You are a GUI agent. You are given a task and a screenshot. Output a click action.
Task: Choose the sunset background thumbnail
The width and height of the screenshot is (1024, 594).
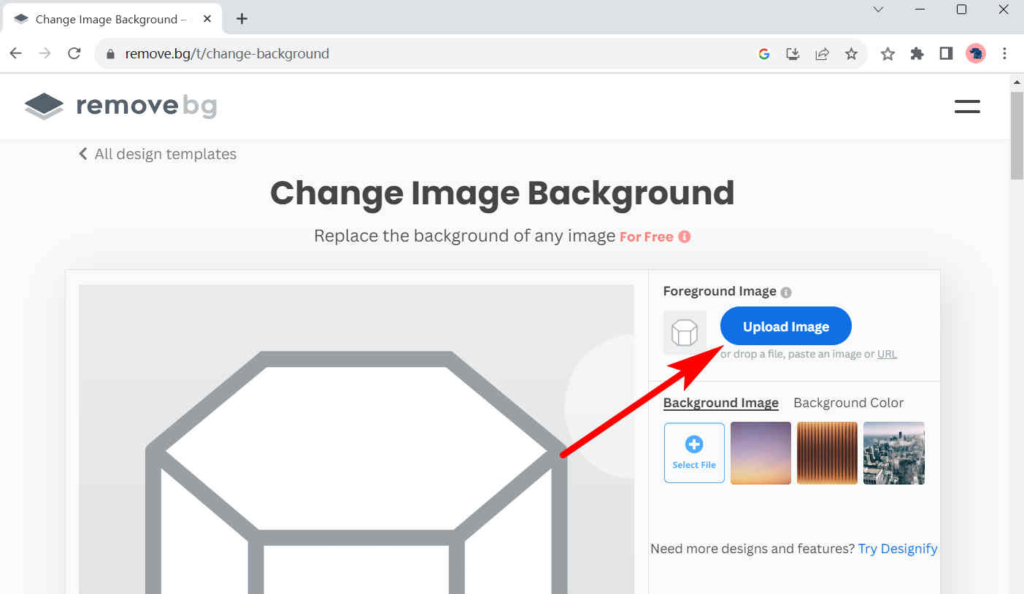(760, 452)
